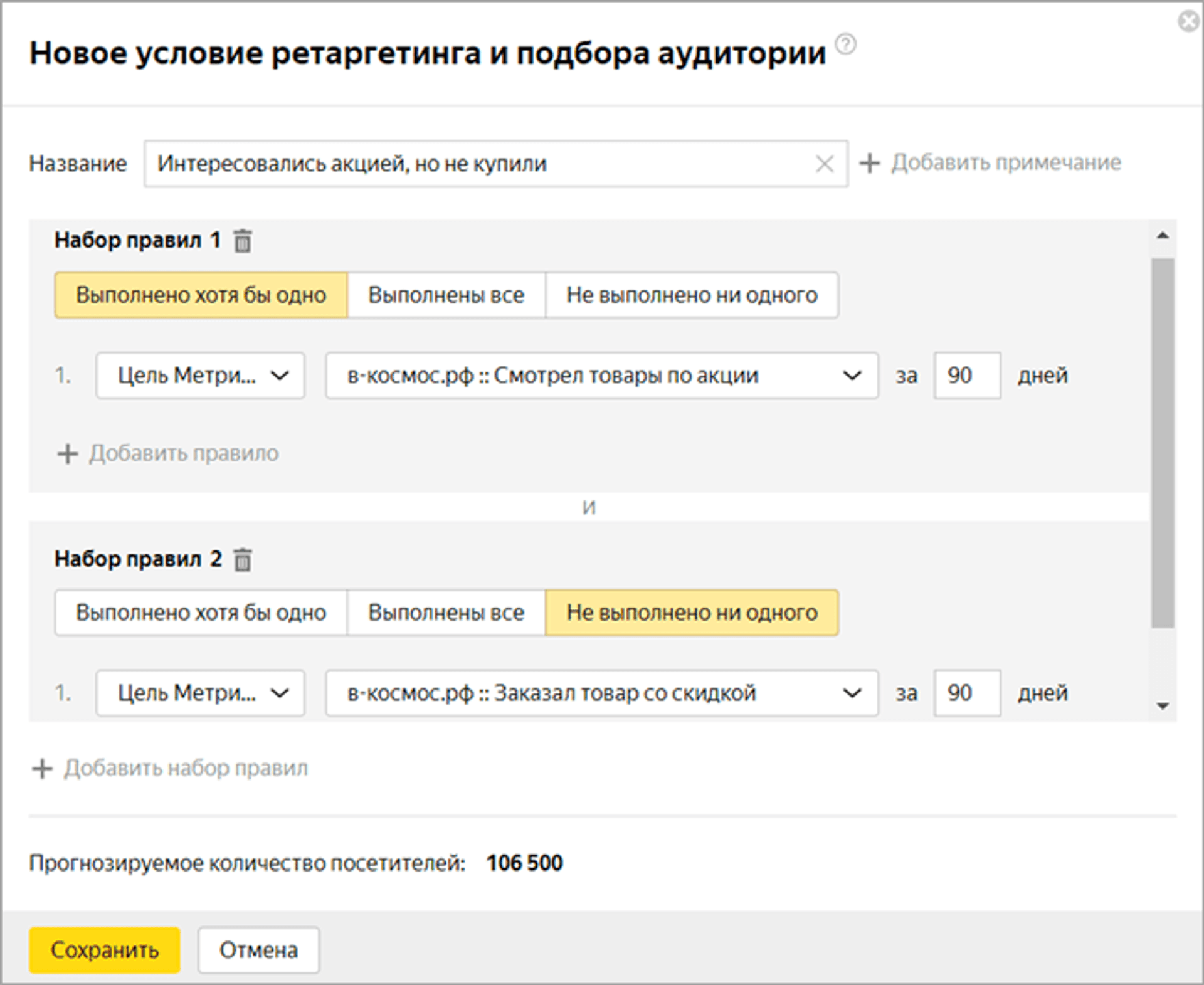The image size is (1204, 985).
Task: Click the '90' days input in rule set 1
Action: point(966,376)
